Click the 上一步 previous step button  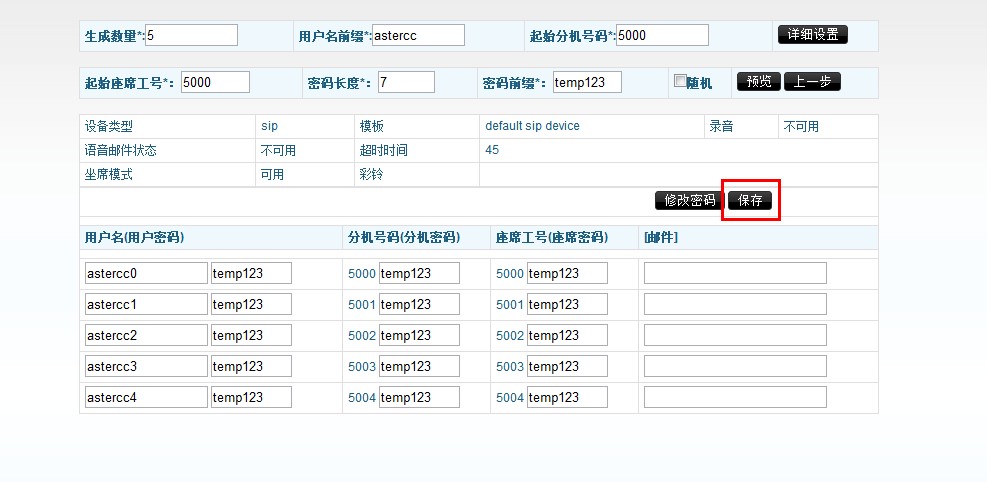[x=811, y=82]
